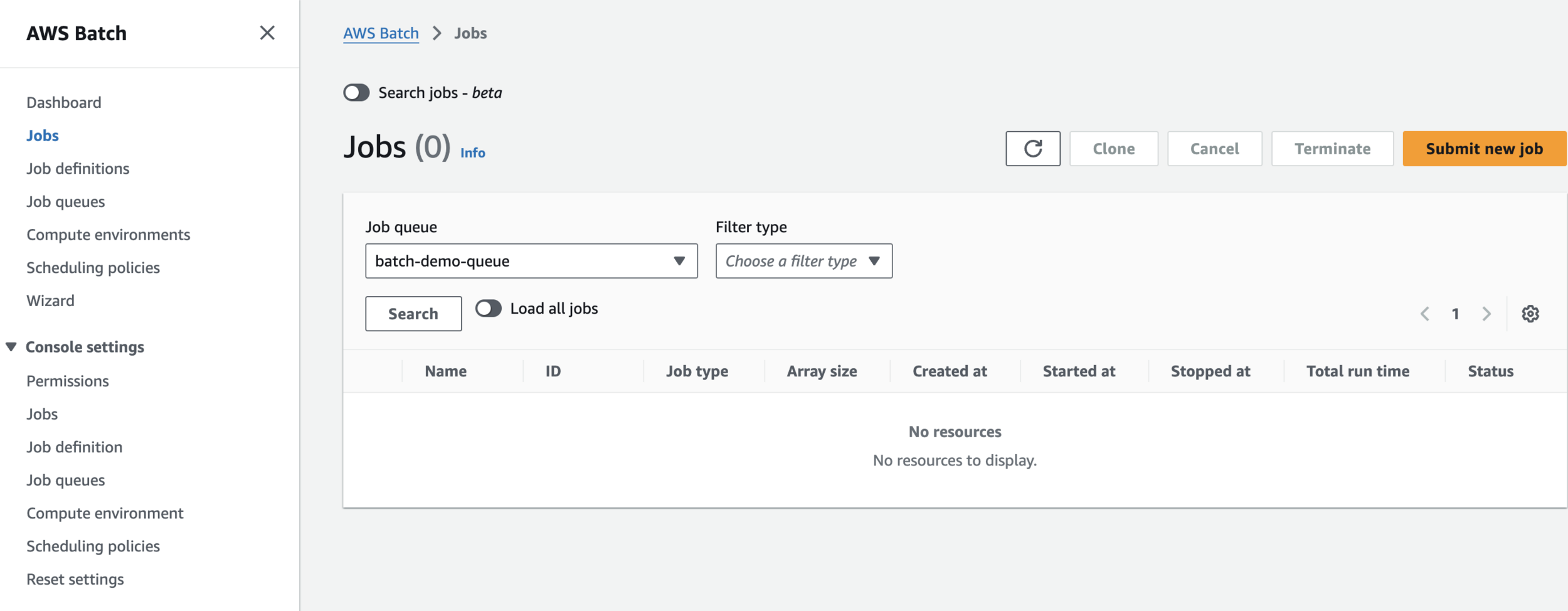Open the Filter type dropdown
Image resolution: width=1568 pixels, height=611 pixels.
803,261
